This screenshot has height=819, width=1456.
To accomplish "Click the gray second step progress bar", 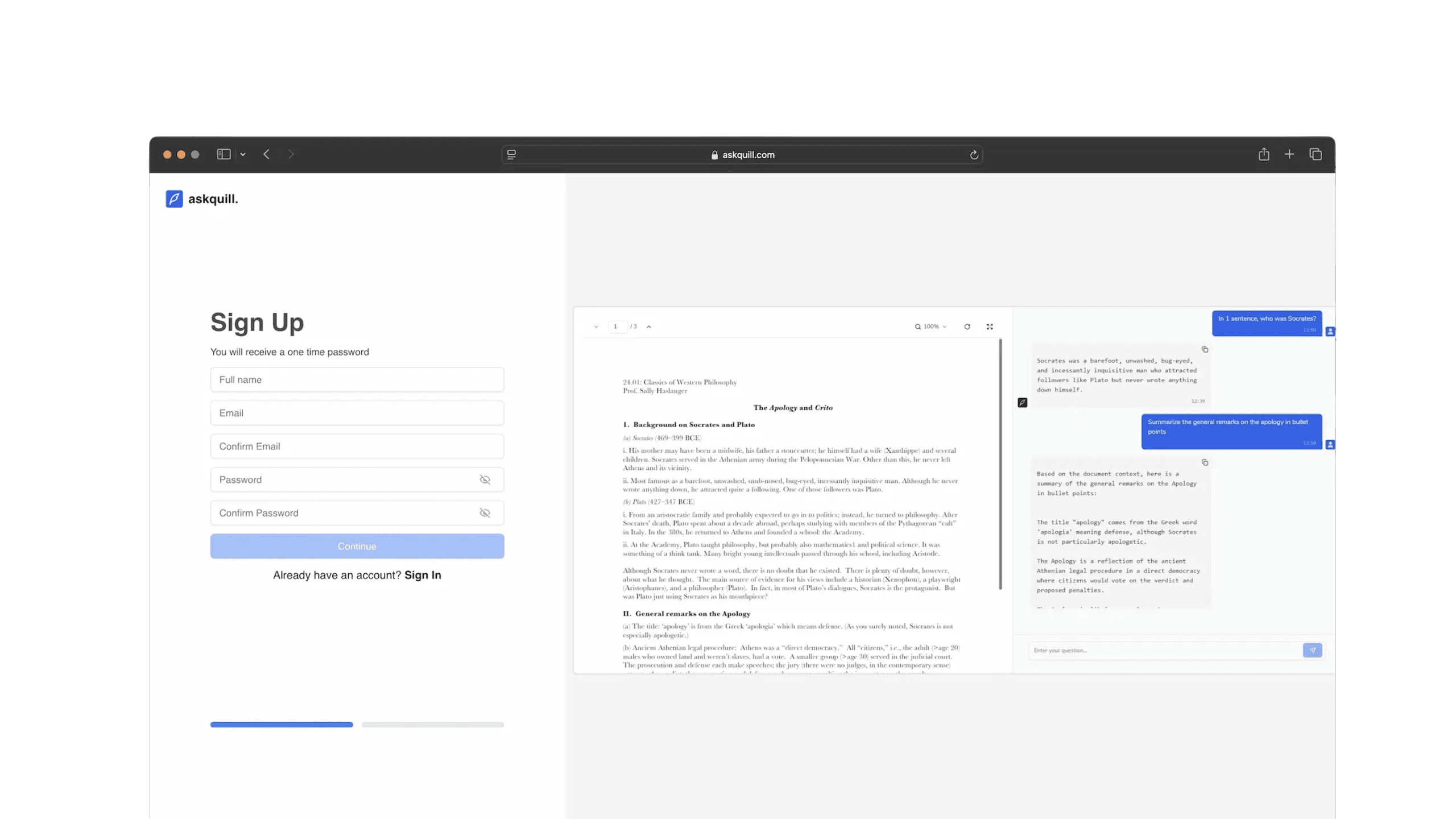I will tap(433, 725).
